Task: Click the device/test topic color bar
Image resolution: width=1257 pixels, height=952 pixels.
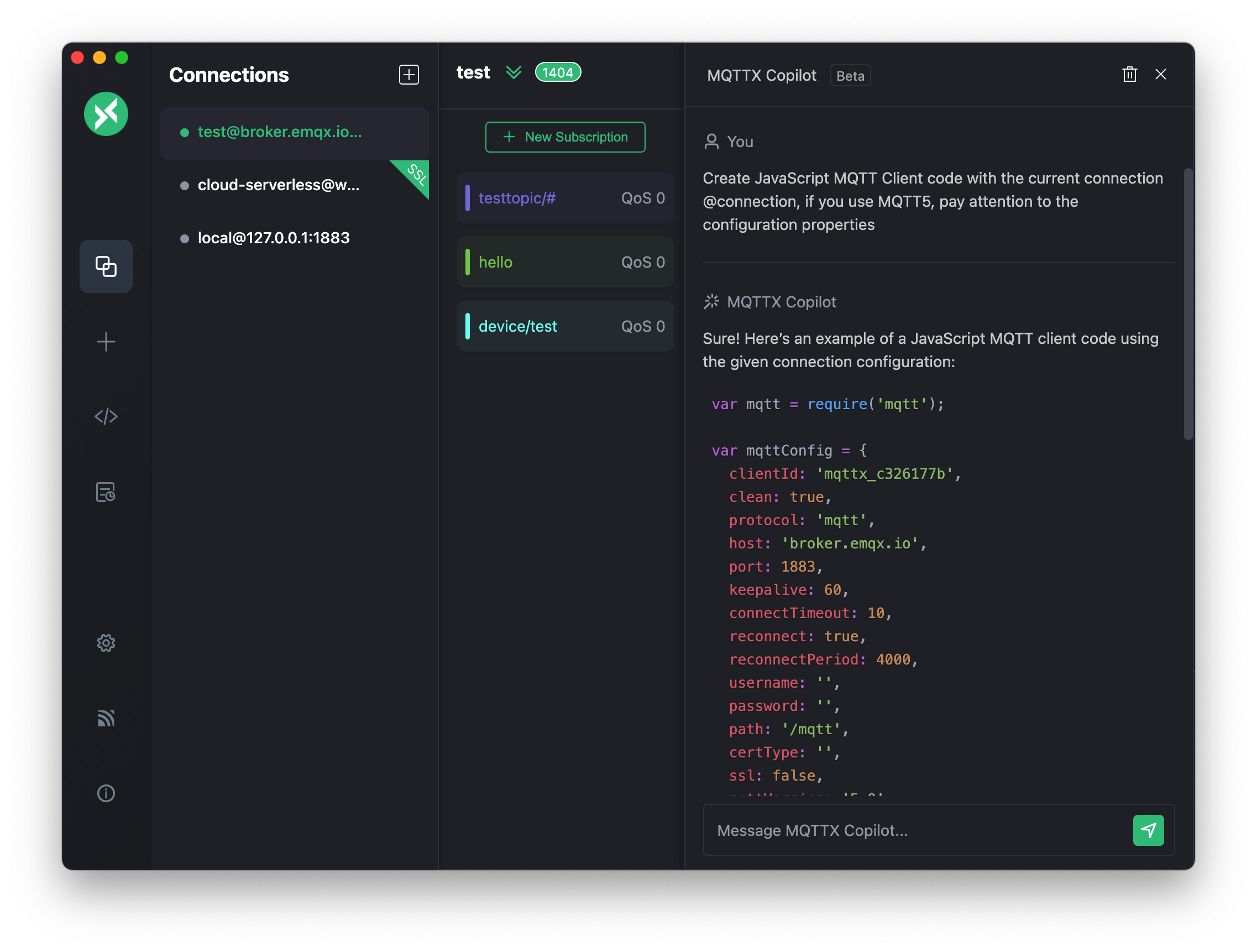Action: click(468, 326)
